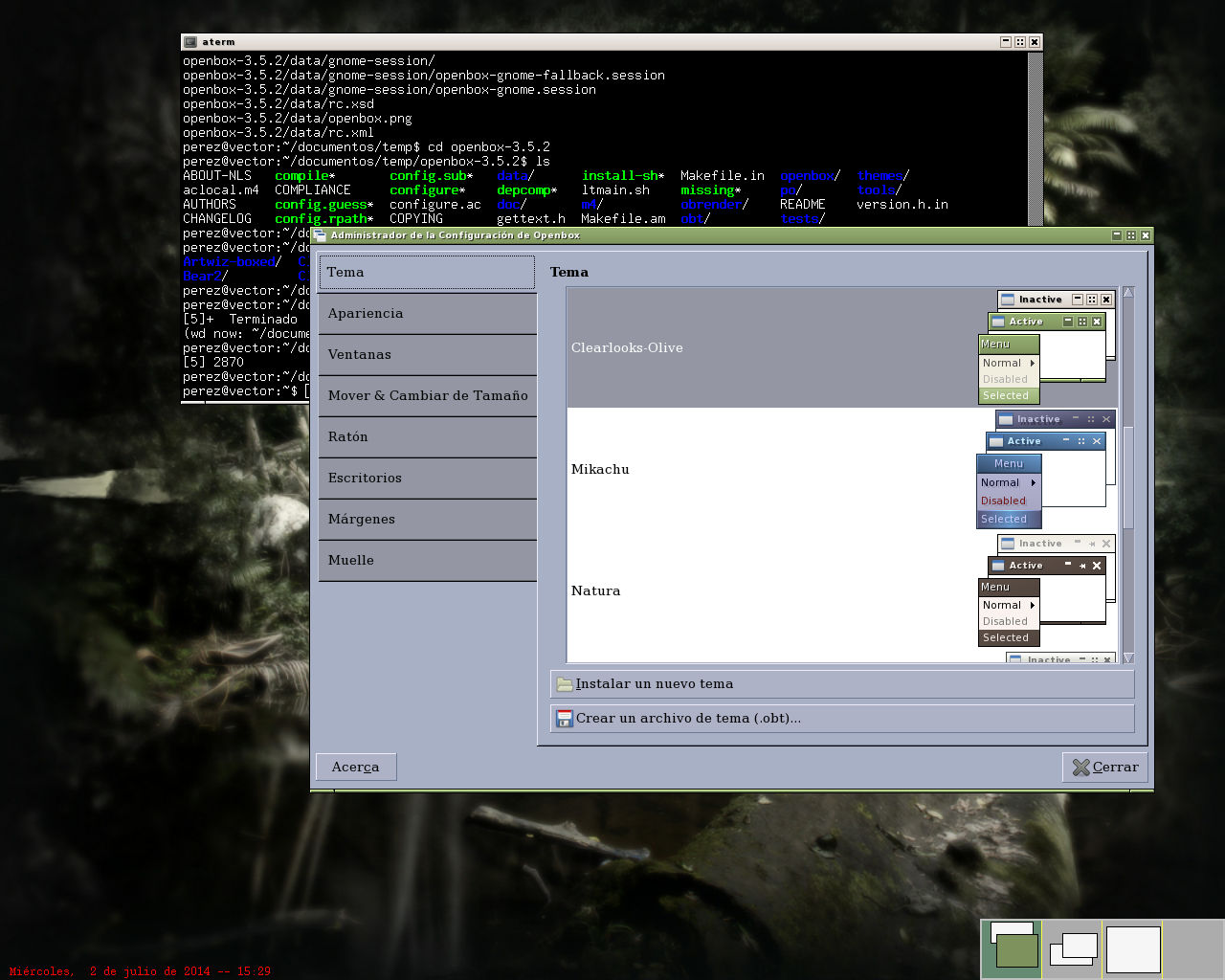Maximize the aterm terminal window
The width and height of the screenshot is (1225, 980).
click(1020, 42)
